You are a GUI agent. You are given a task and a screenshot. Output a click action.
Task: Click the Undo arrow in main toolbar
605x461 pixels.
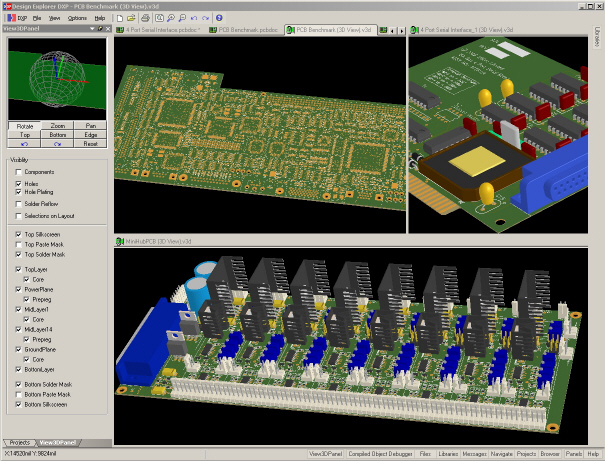click(192, 18)
